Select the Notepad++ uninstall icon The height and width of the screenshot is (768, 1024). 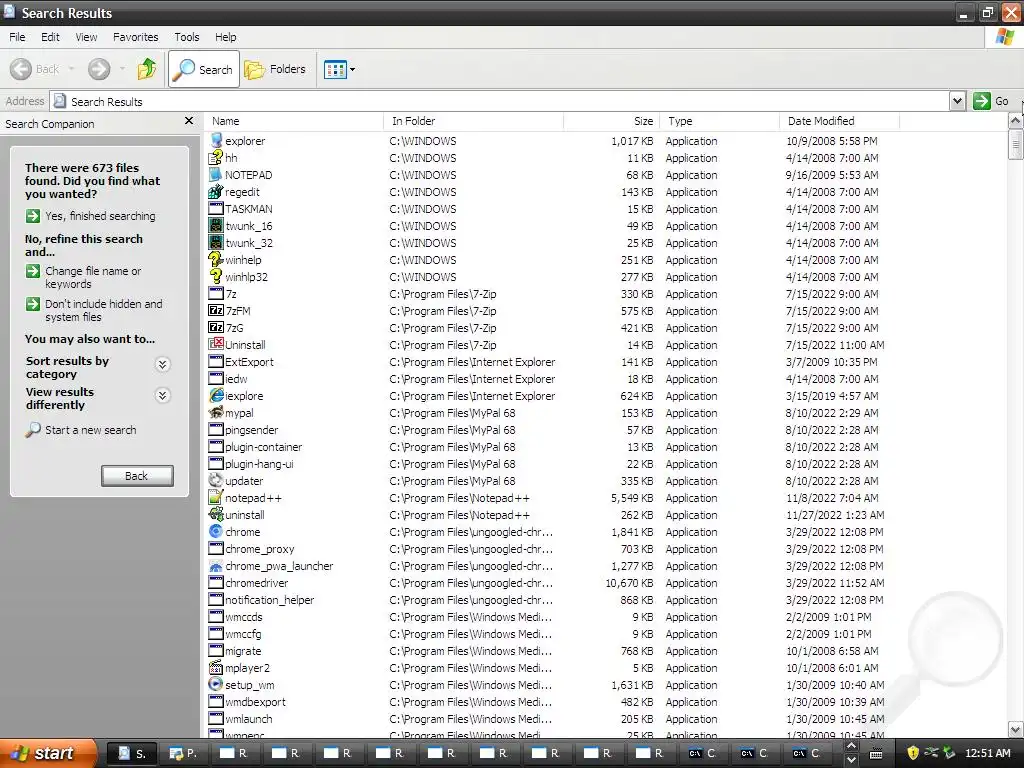click(216, 514)
